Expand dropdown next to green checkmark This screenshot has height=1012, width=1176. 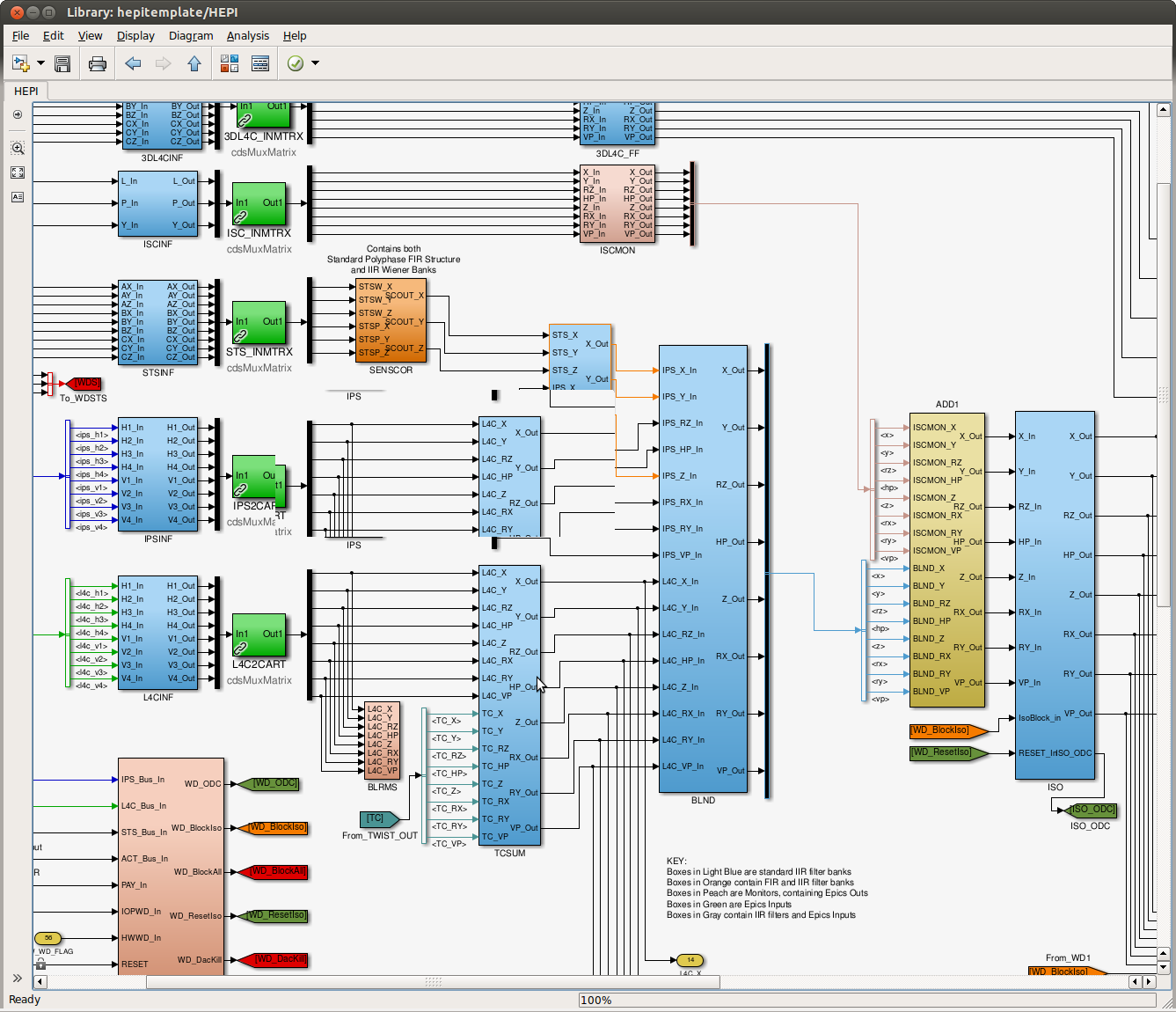(315, 63)
